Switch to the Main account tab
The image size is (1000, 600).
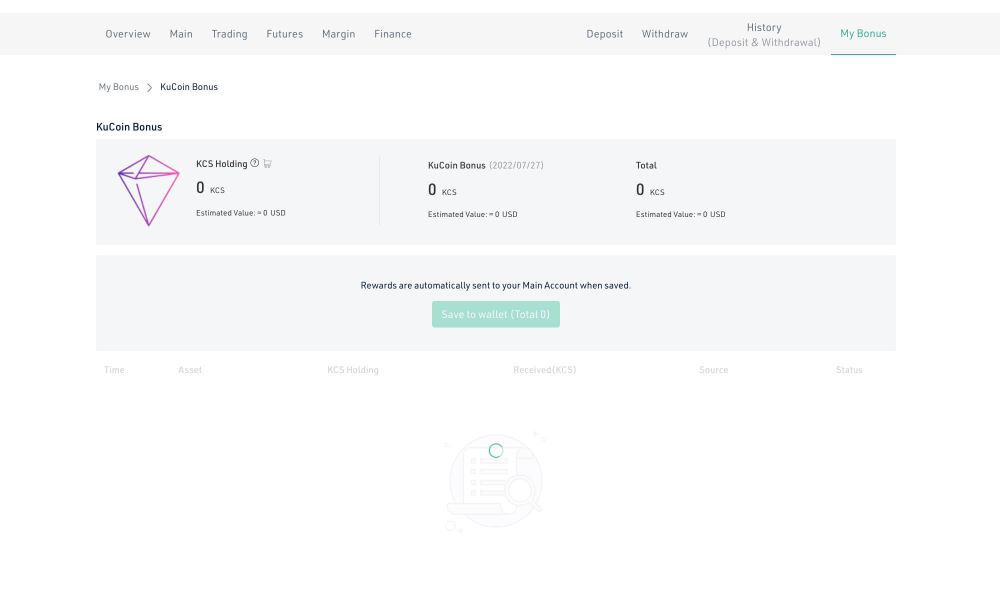point(181,34)
